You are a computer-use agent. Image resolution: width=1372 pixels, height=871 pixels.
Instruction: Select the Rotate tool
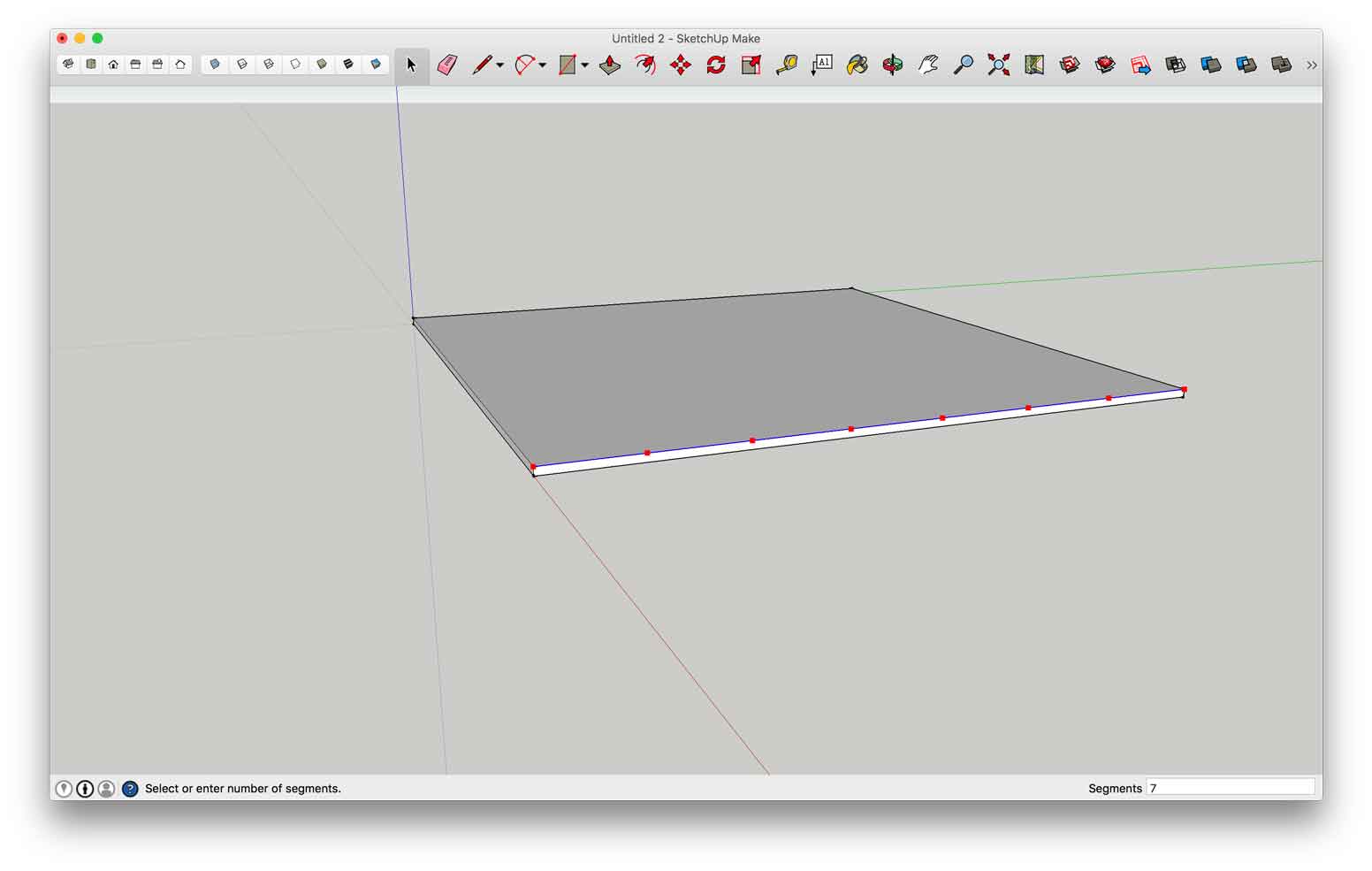coord(716,65)
